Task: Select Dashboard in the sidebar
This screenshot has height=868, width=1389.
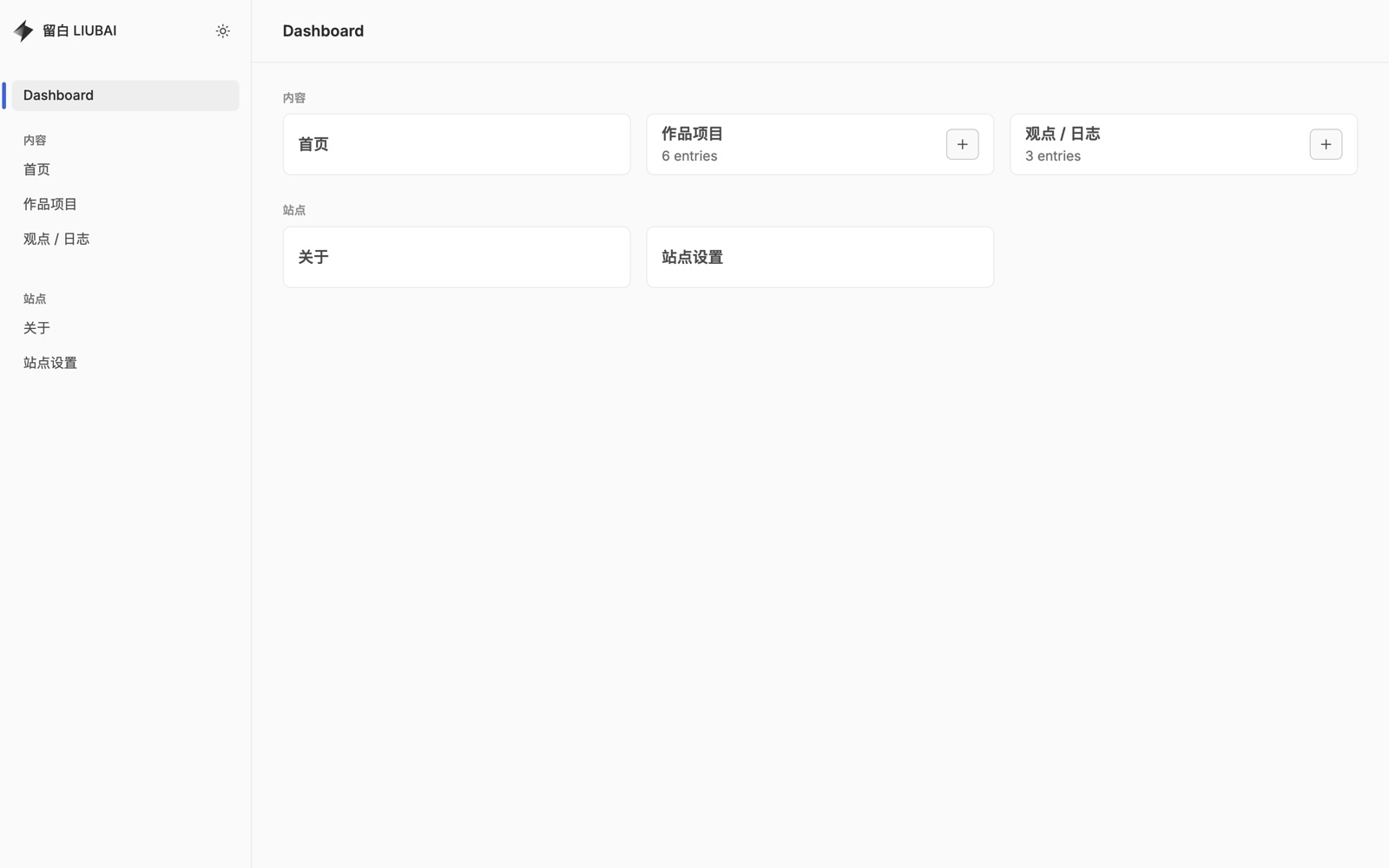Action: (x=125, y=95)
